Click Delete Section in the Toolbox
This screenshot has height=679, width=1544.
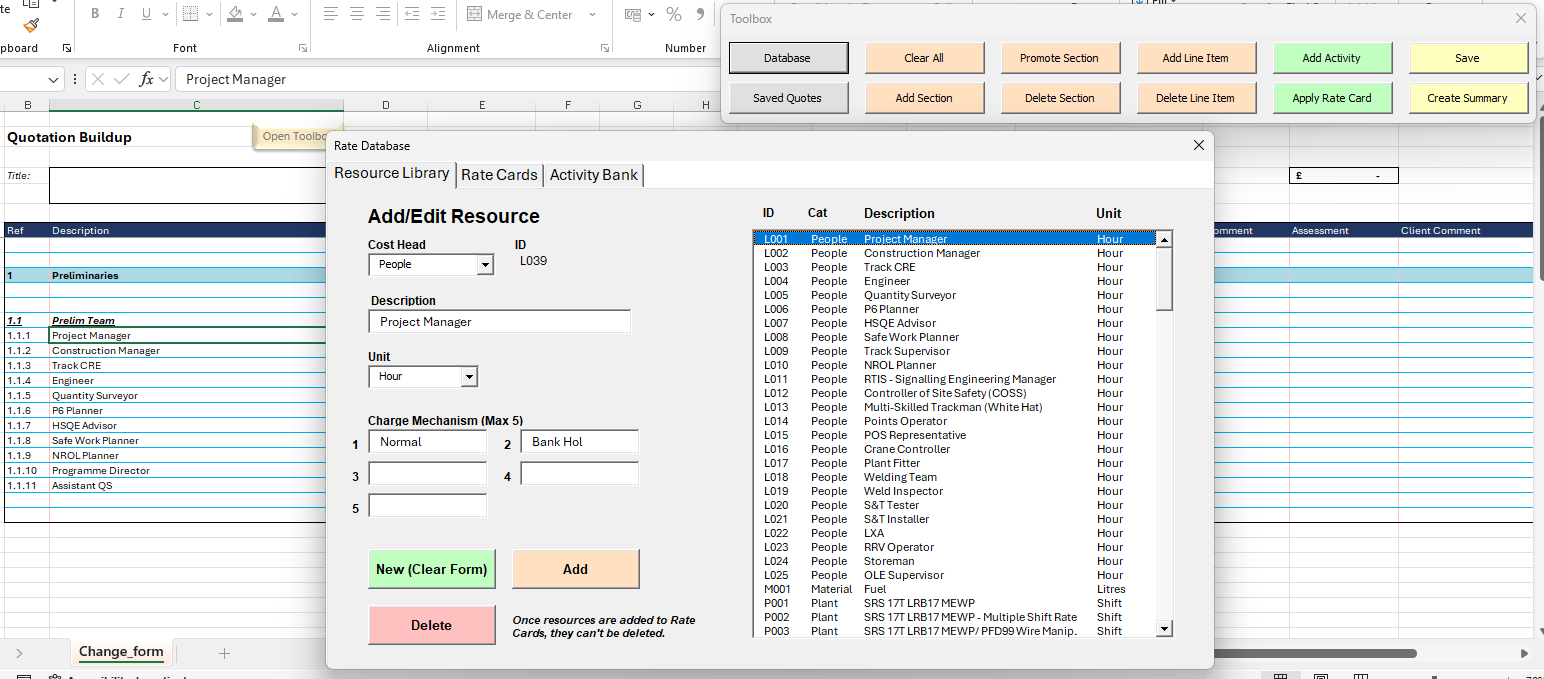coord(1060,98)
